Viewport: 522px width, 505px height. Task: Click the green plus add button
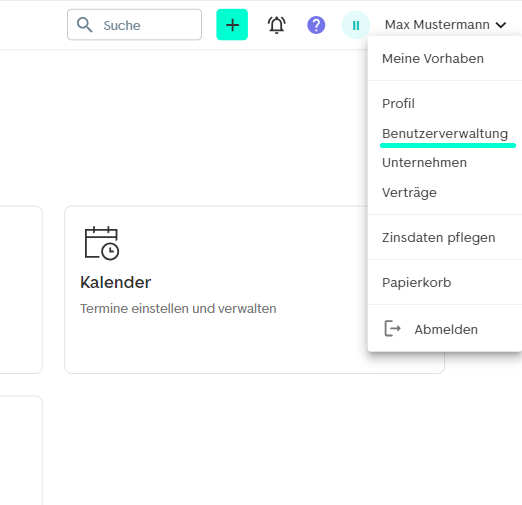(x=232, y=25)
